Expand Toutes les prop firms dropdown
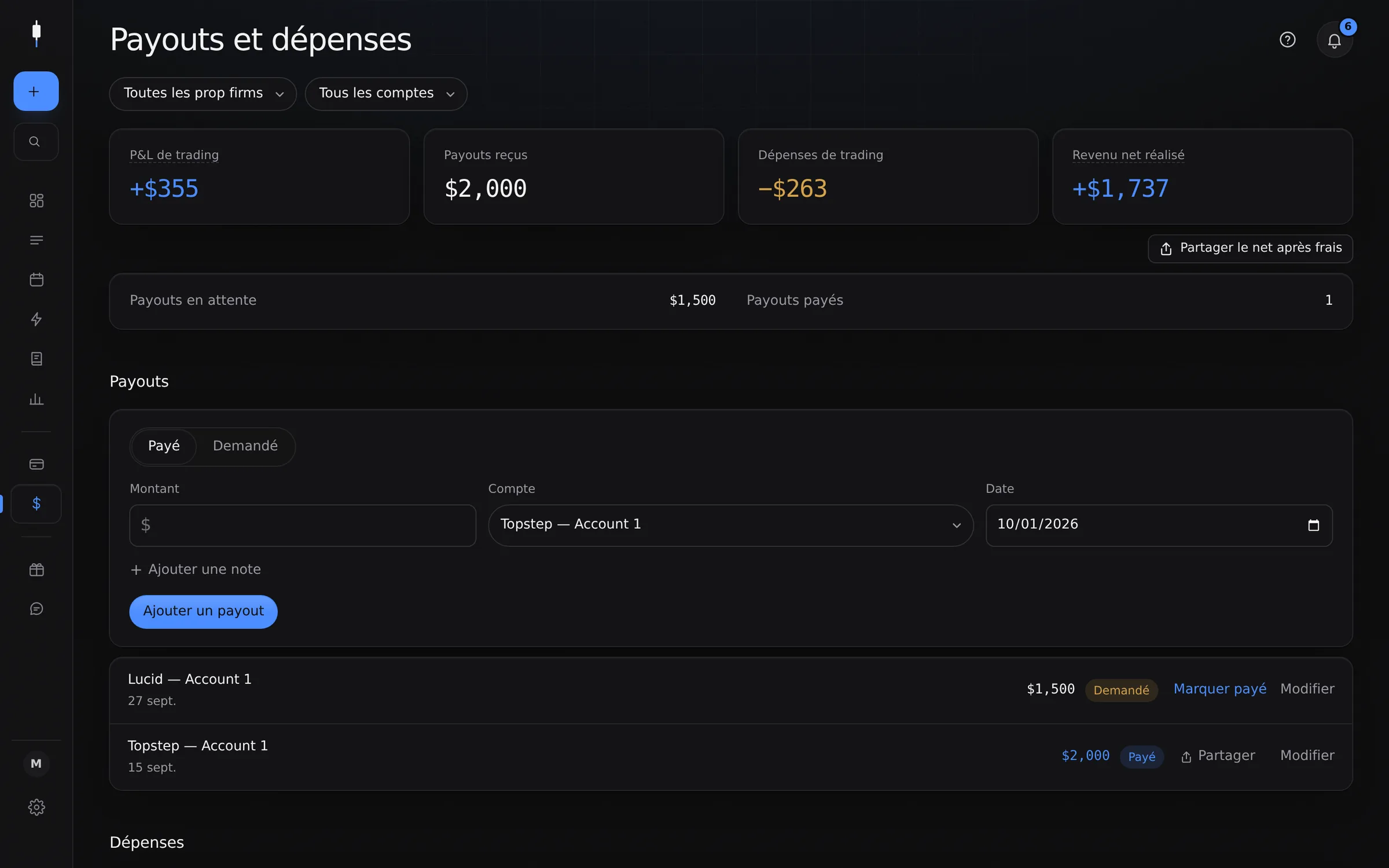Image resolution: width=1389 pixels, height=868 pixels. coord(203,94)
